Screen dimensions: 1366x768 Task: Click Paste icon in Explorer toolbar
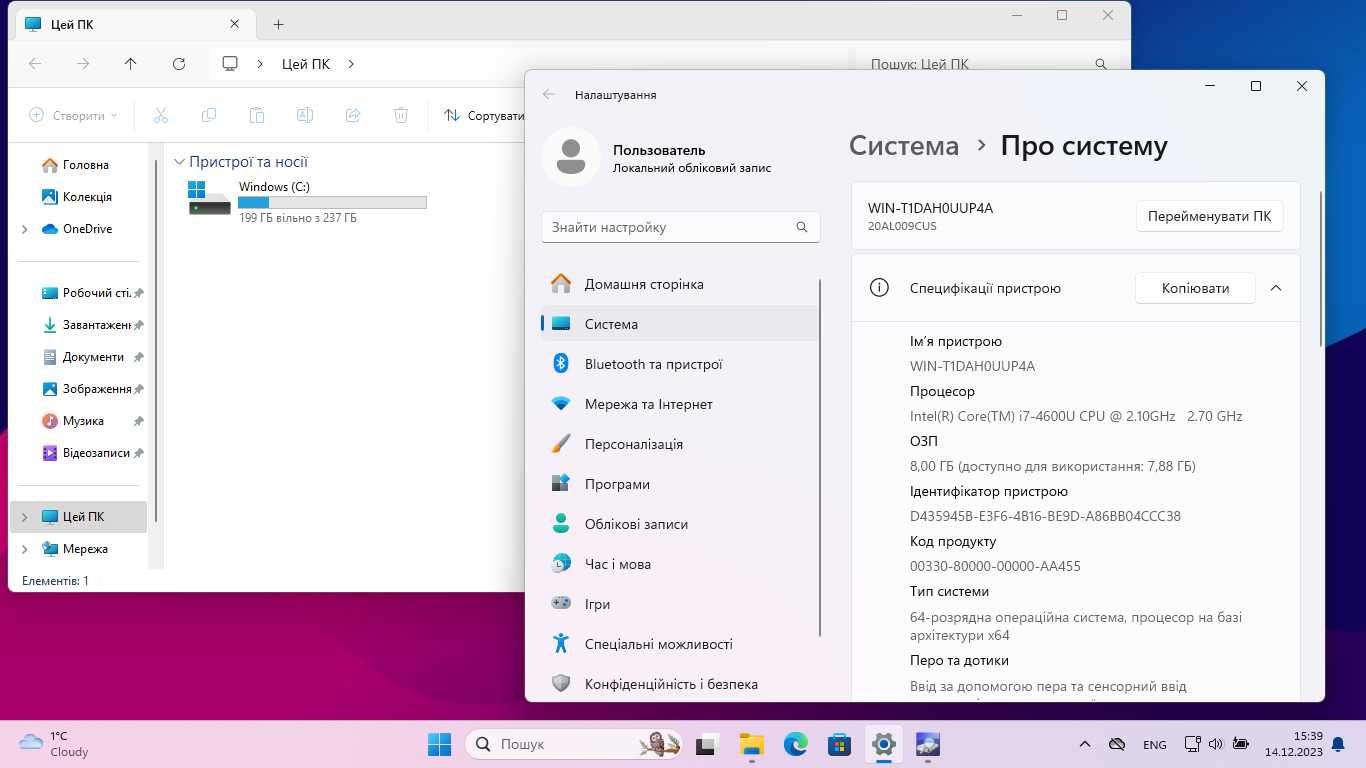coord(257,116)
